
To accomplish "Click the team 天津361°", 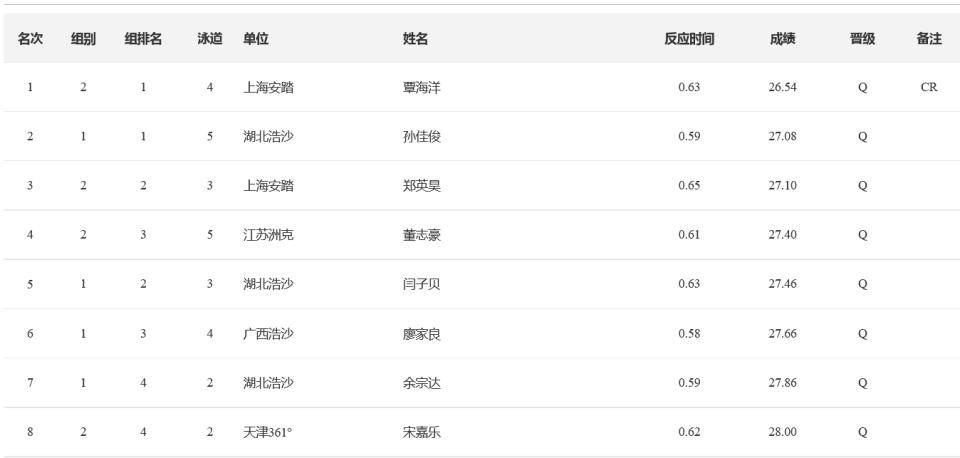I will tap(268, 432).
